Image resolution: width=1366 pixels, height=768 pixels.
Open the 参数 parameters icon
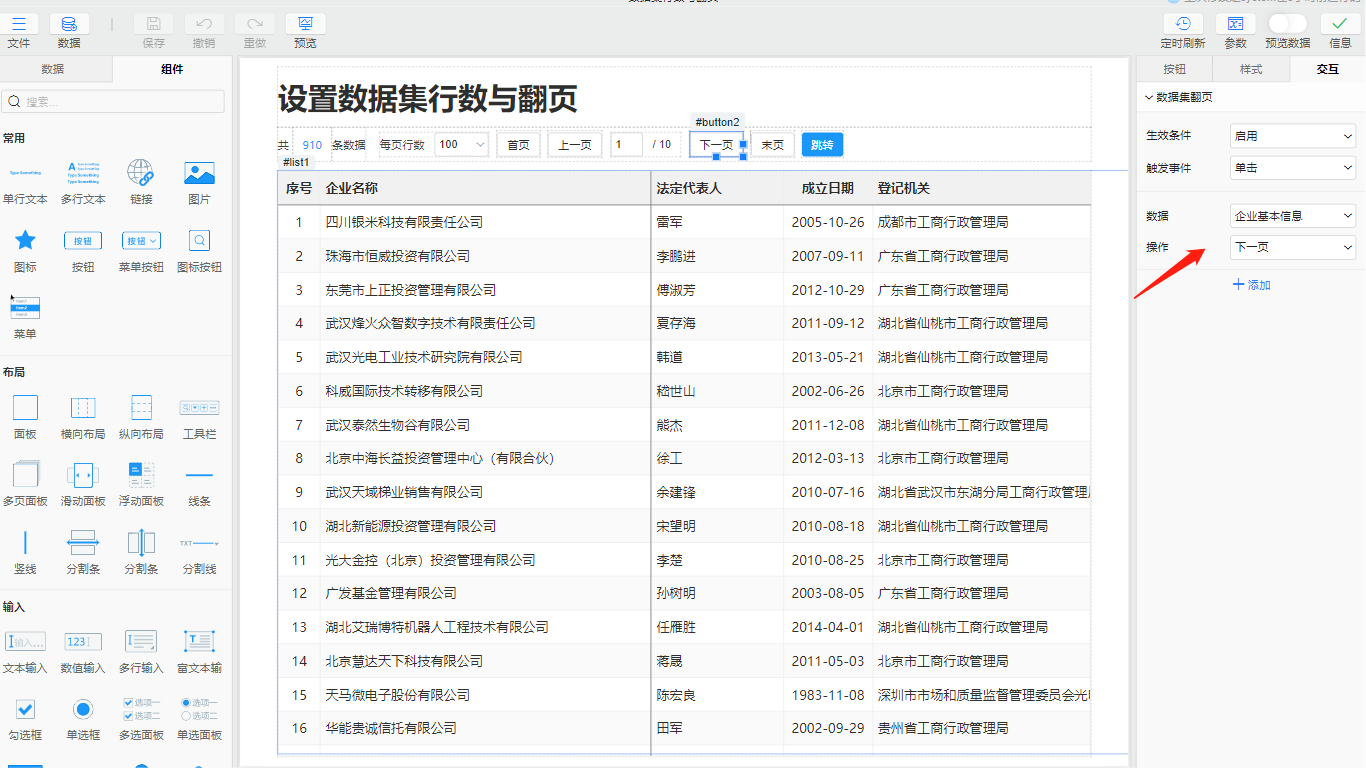(1235, 25)
